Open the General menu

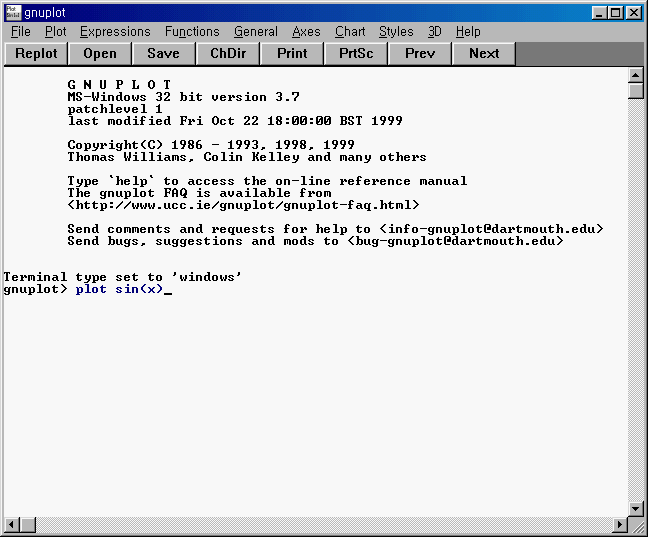pos(256,32)
